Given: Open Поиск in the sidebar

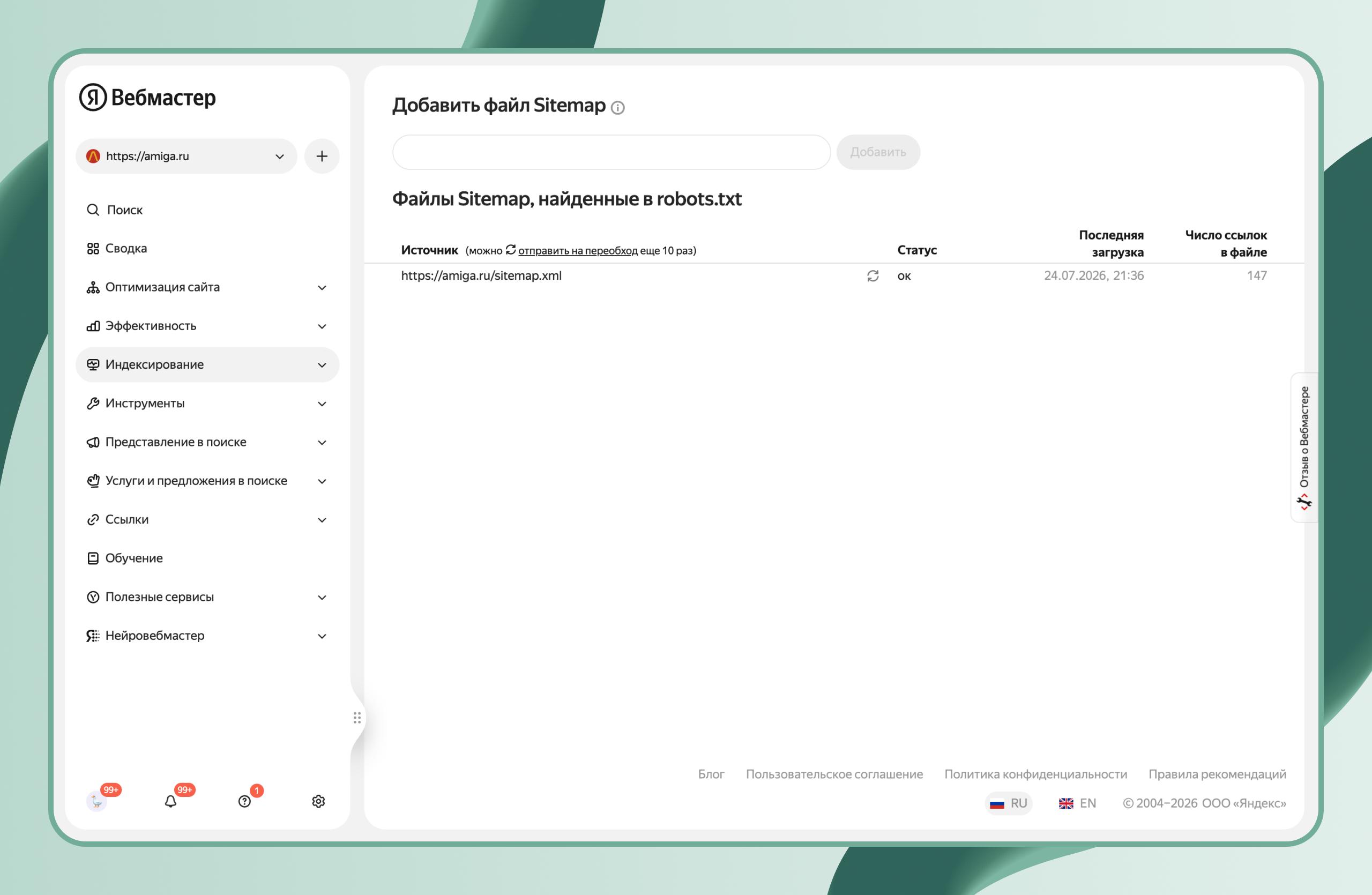Looking at the screenshot, I should (x=207, y=210).
